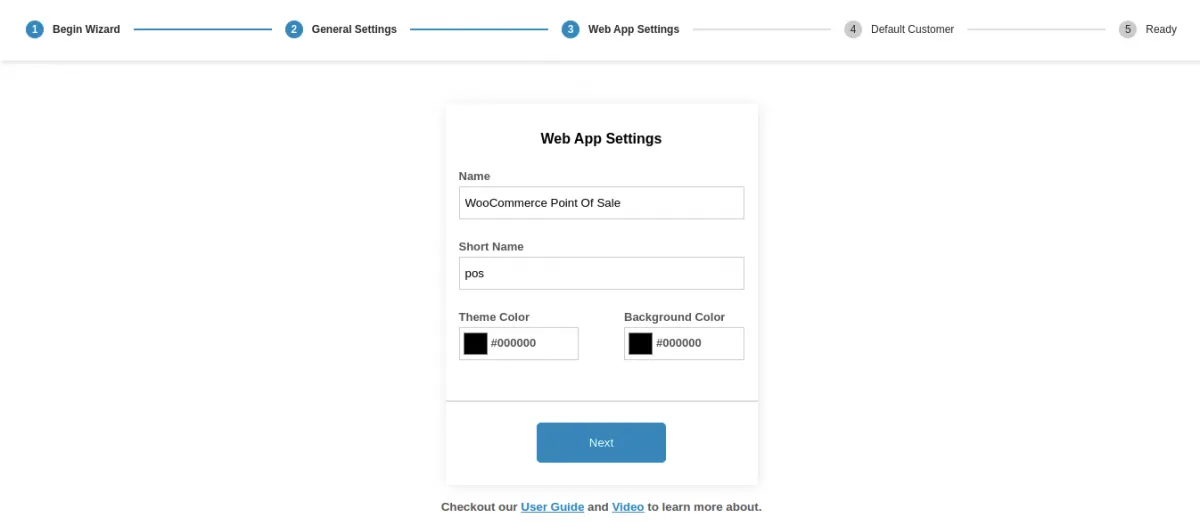Jump to Default Customer step label

(912, 29)
